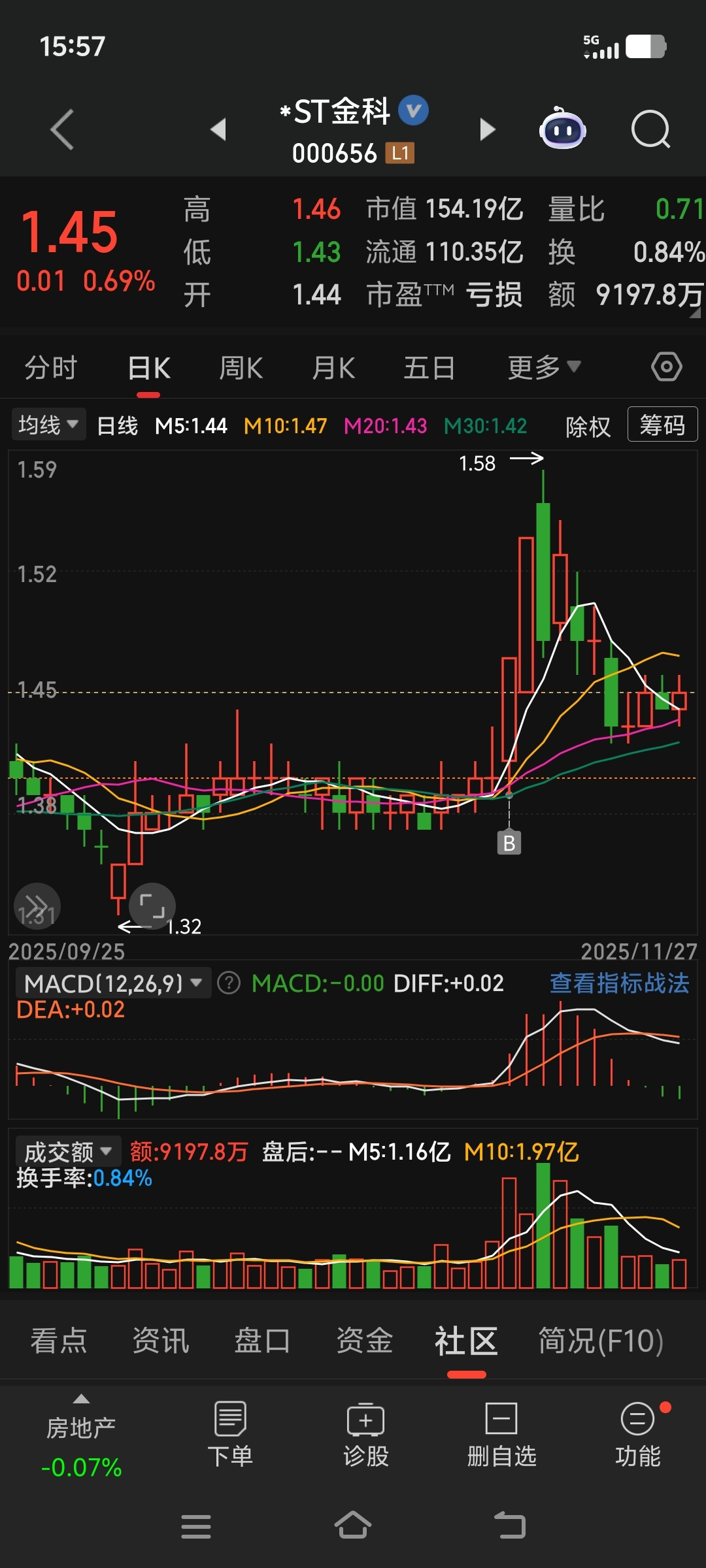The width and height of the screenshot is (706, 1568).
Task: Tap the Android recent-apps menu button
Action: pyautogui.click(x=196, y=1527)
